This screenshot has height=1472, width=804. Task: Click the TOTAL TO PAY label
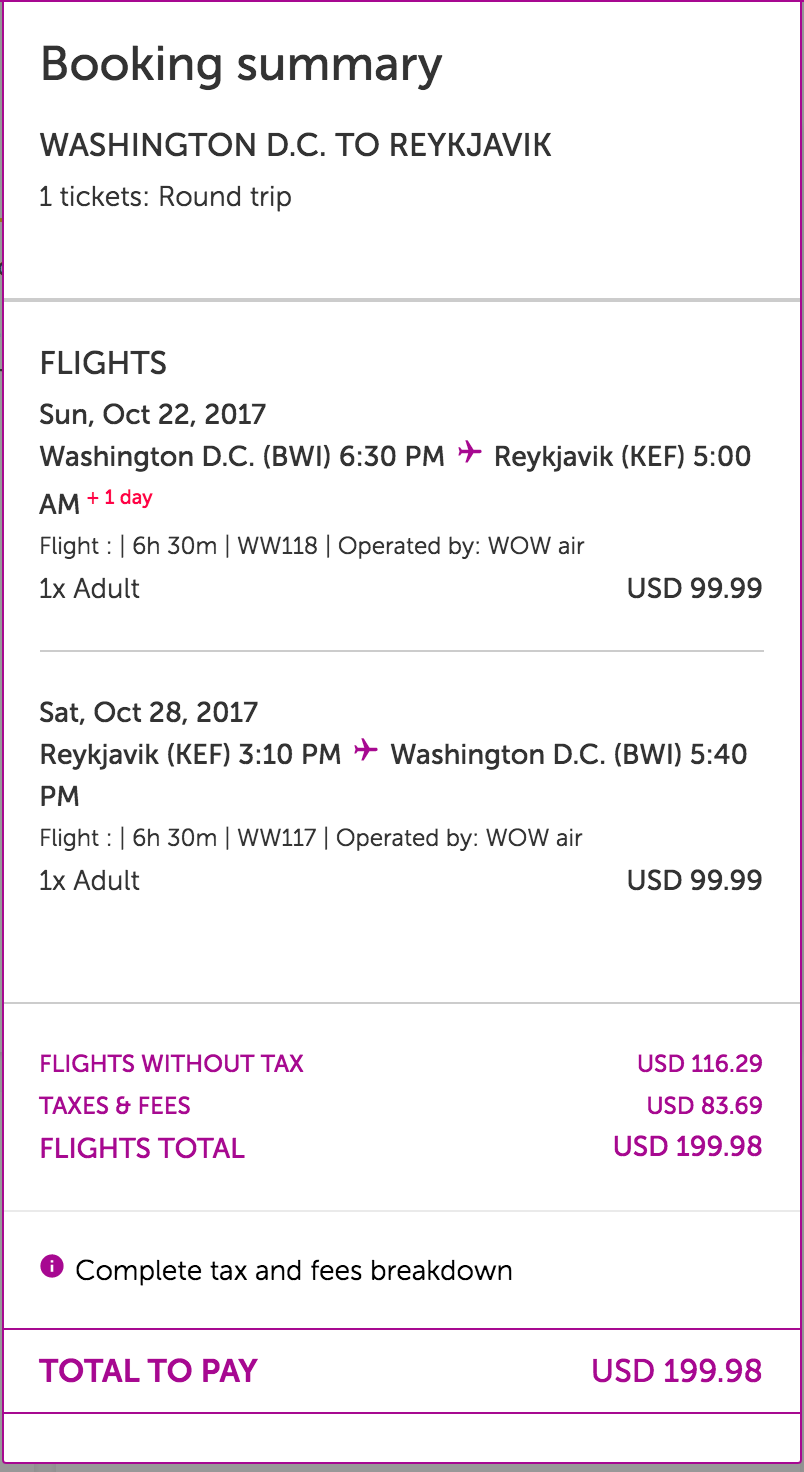[x=148, y=1370]
